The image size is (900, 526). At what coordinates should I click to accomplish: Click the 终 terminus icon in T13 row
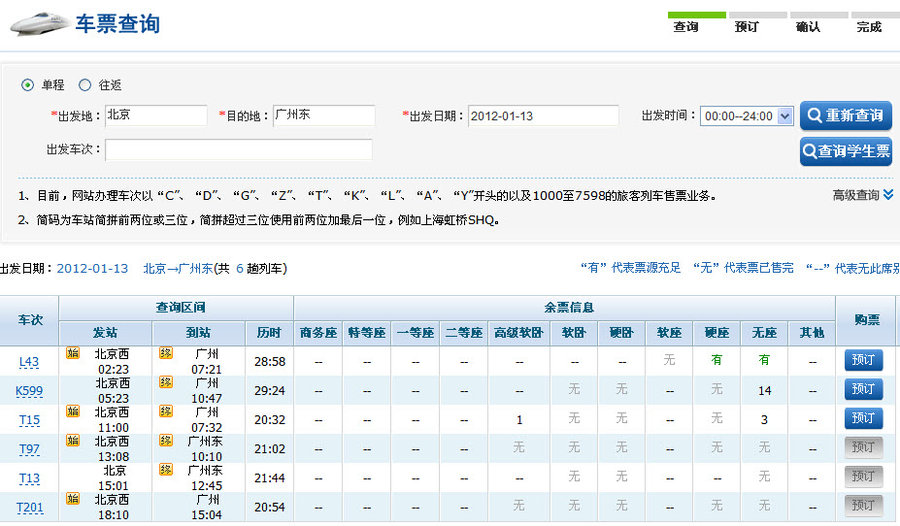click(165, 469)
